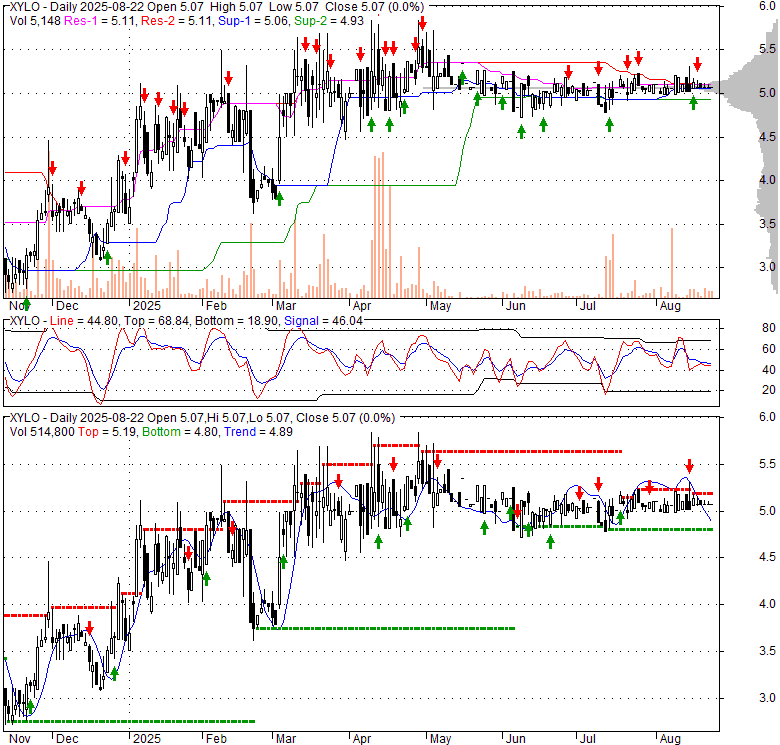
Task: Click the Aug label on the bottom chart axis
Action: pos(669,739)
